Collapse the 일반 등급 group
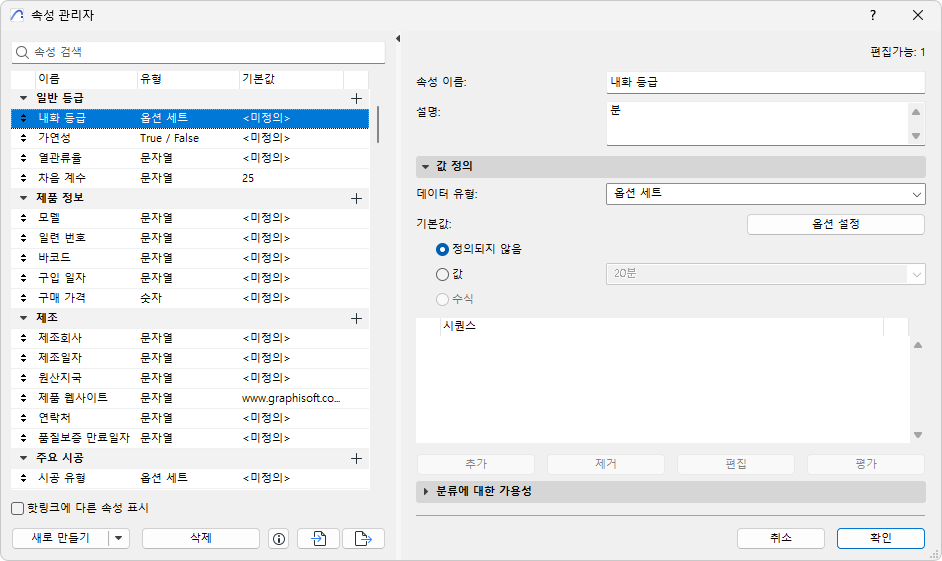Image resolution: width=942 pixels, height=561 pixels. click(23, 98)
